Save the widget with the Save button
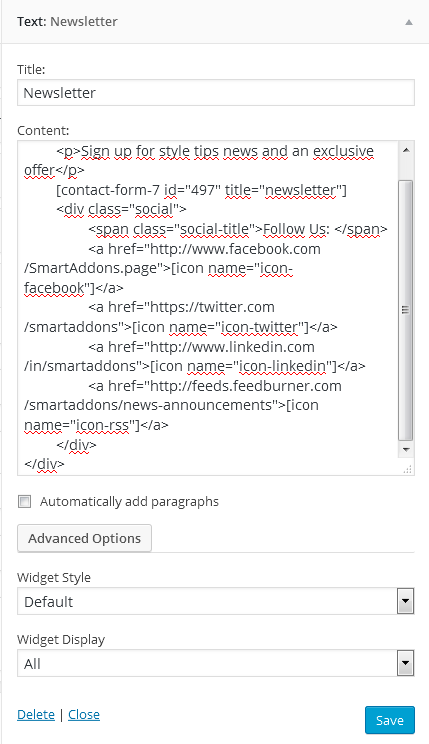 coord(390,720)
